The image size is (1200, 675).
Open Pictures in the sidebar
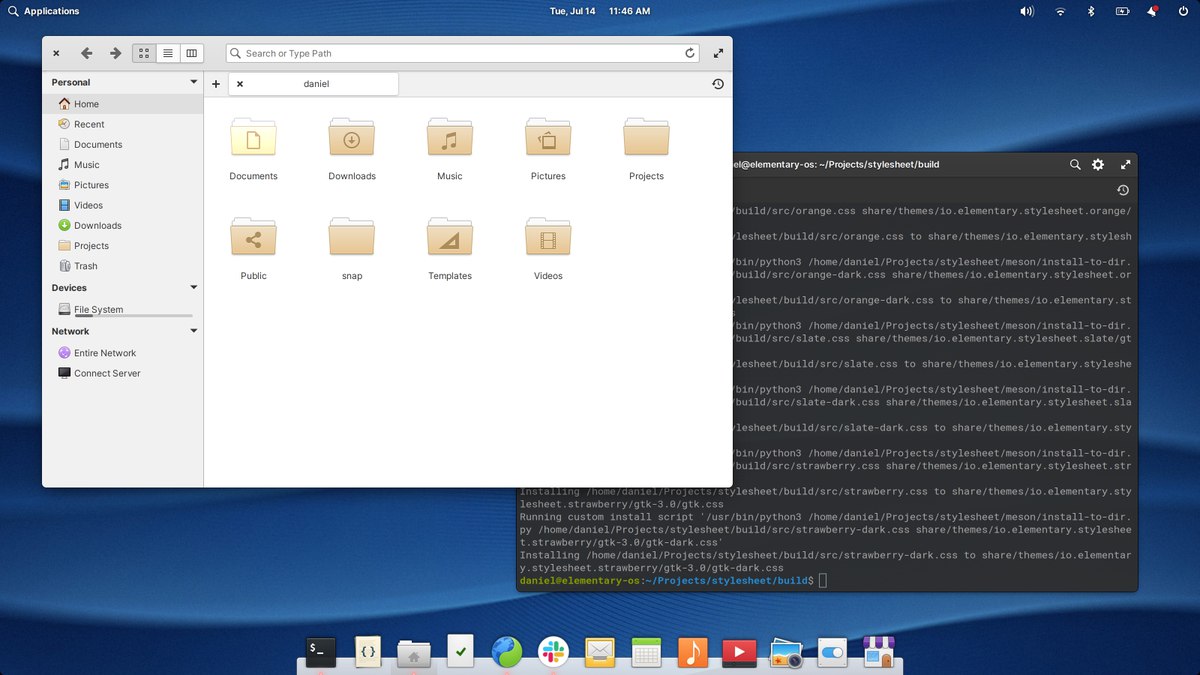123,185
